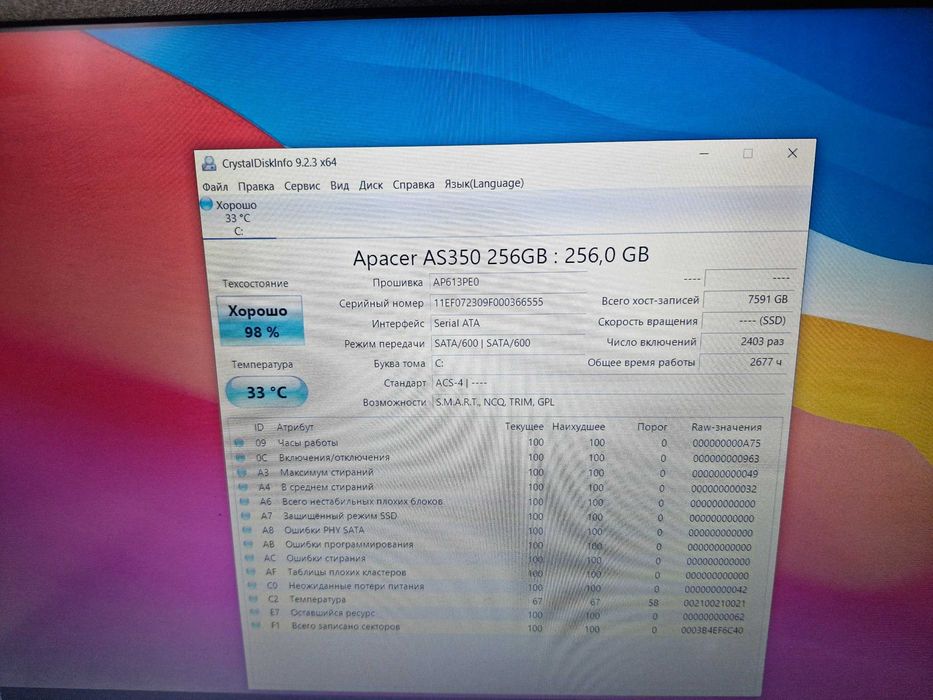Screen dimensions: 933x700
Task: Click the Хорошо 98 % health status button
Action: [x=261, y=320]
